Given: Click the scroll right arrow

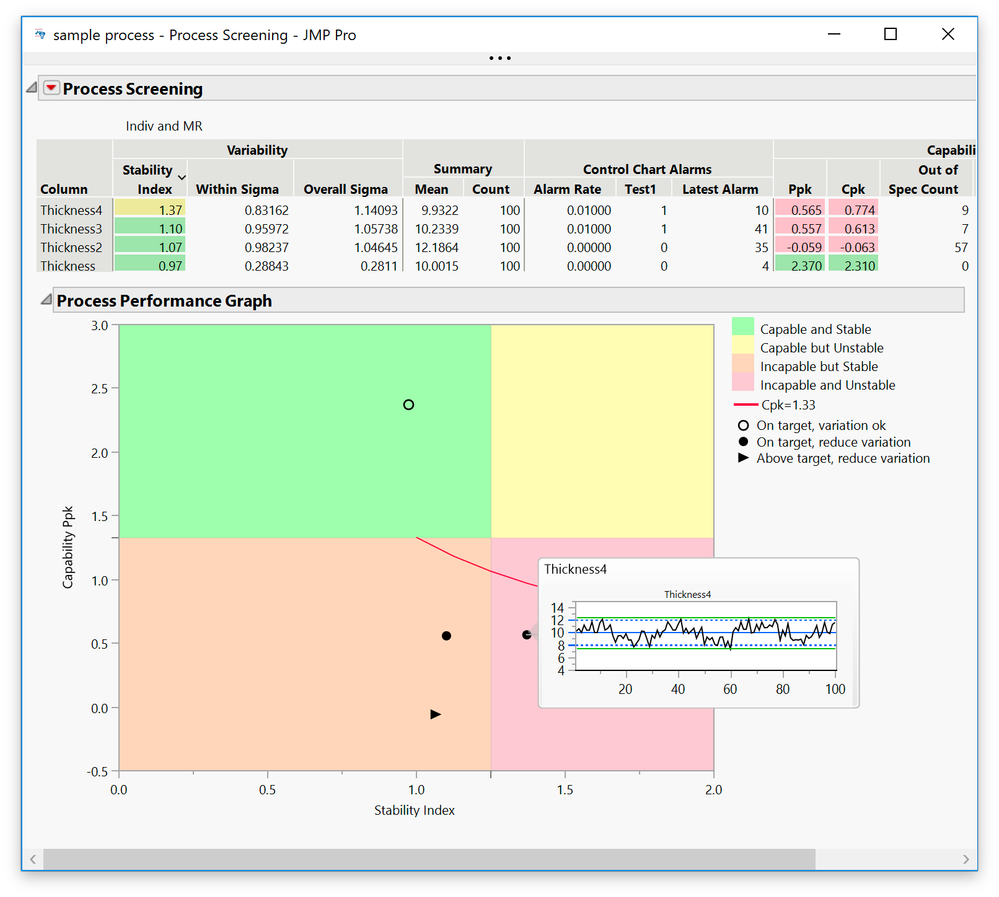Looking at the screenshot, I should coord(967,859).
